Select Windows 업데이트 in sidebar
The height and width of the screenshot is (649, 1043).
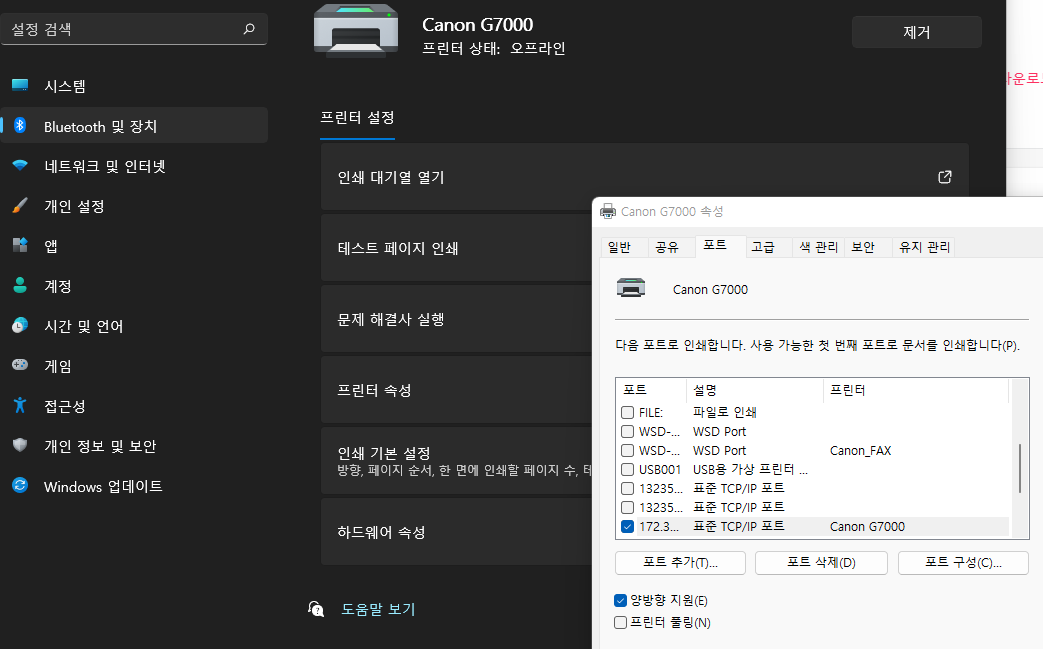(134, 486)
